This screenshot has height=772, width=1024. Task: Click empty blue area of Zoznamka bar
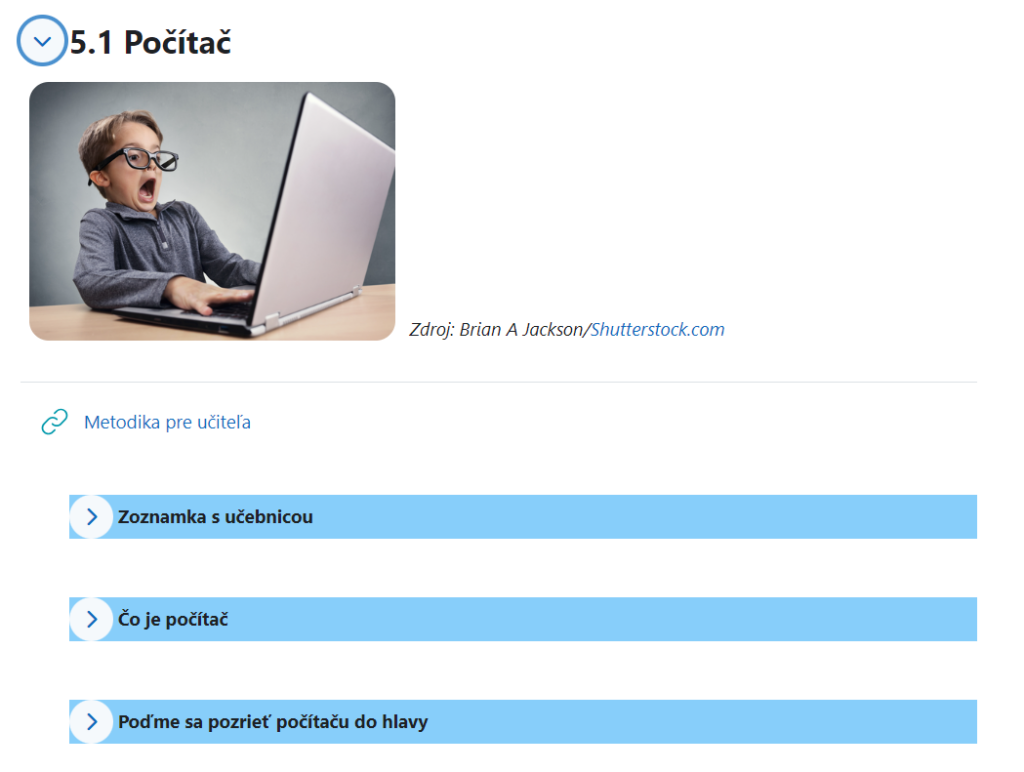coord(645,517)
